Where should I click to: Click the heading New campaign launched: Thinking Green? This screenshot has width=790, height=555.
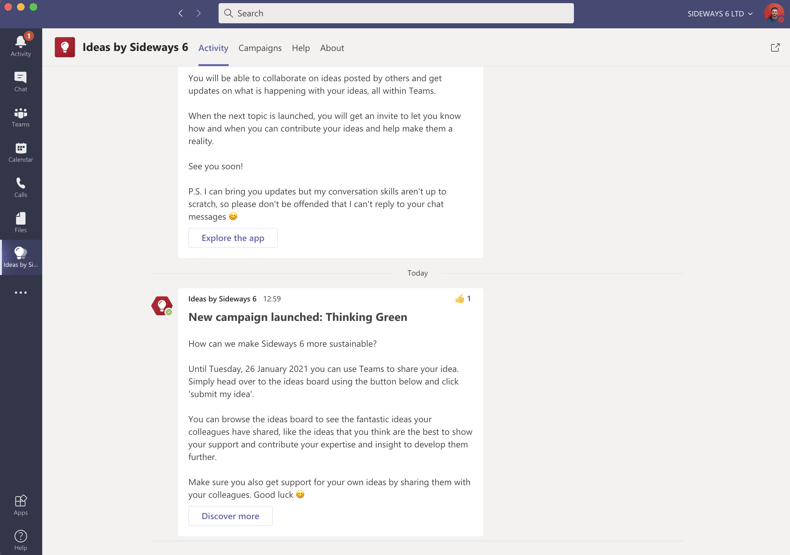(298, 317)
